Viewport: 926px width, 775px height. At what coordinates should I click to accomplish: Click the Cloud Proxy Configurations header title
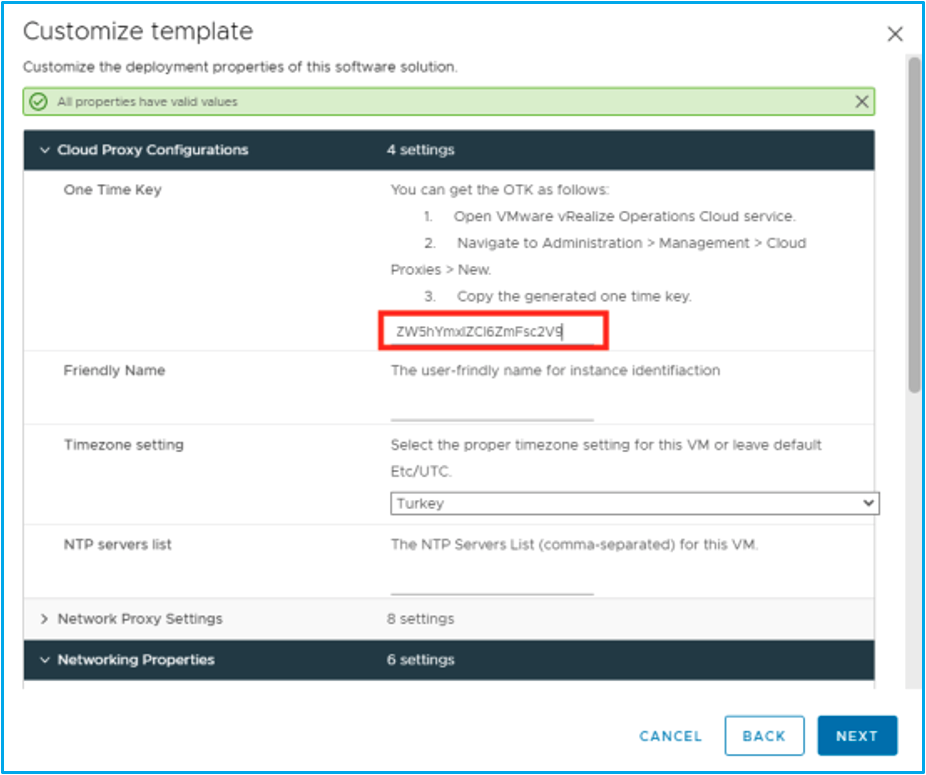point(152,150)
